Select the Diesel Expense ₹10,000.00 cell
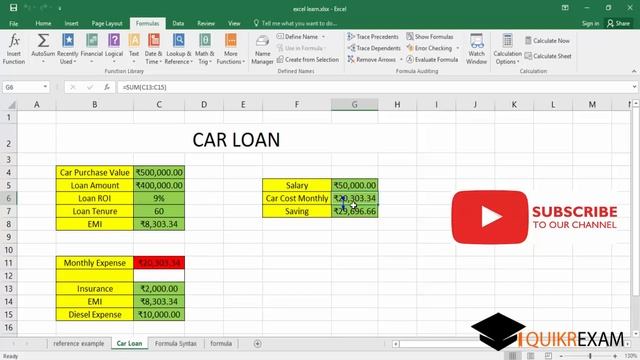 [159, 315]
